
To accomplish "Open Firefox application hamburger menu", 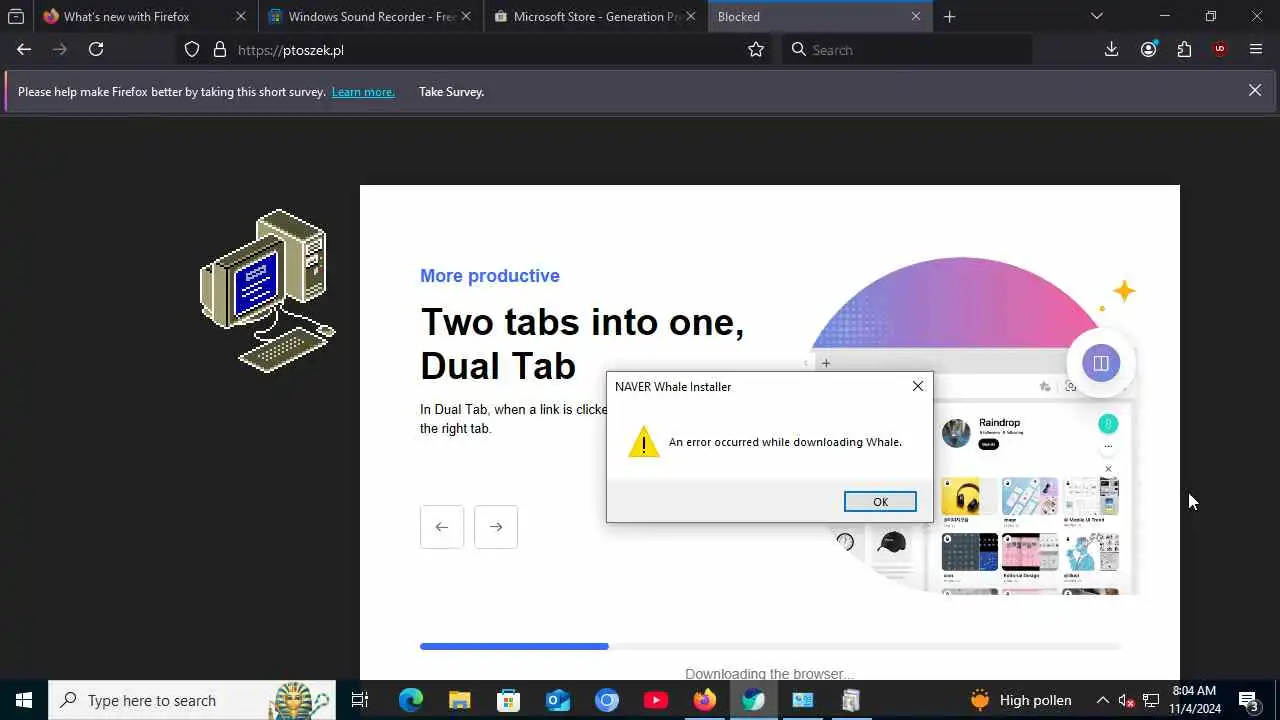I will pyautogui.click(x=1256, y=49).
